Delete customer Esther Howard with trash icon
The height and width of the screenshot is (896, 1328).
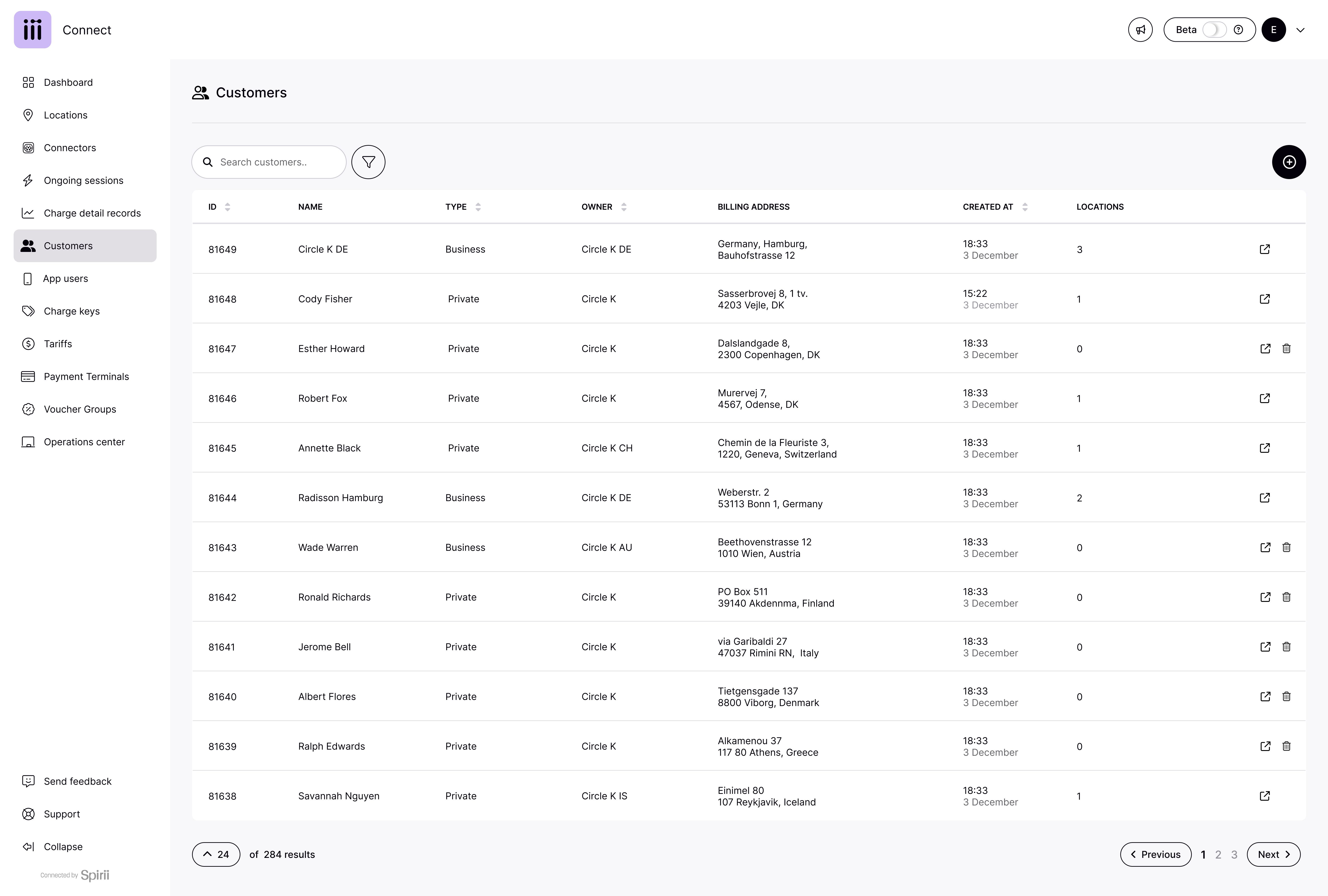click(1286, 349)
